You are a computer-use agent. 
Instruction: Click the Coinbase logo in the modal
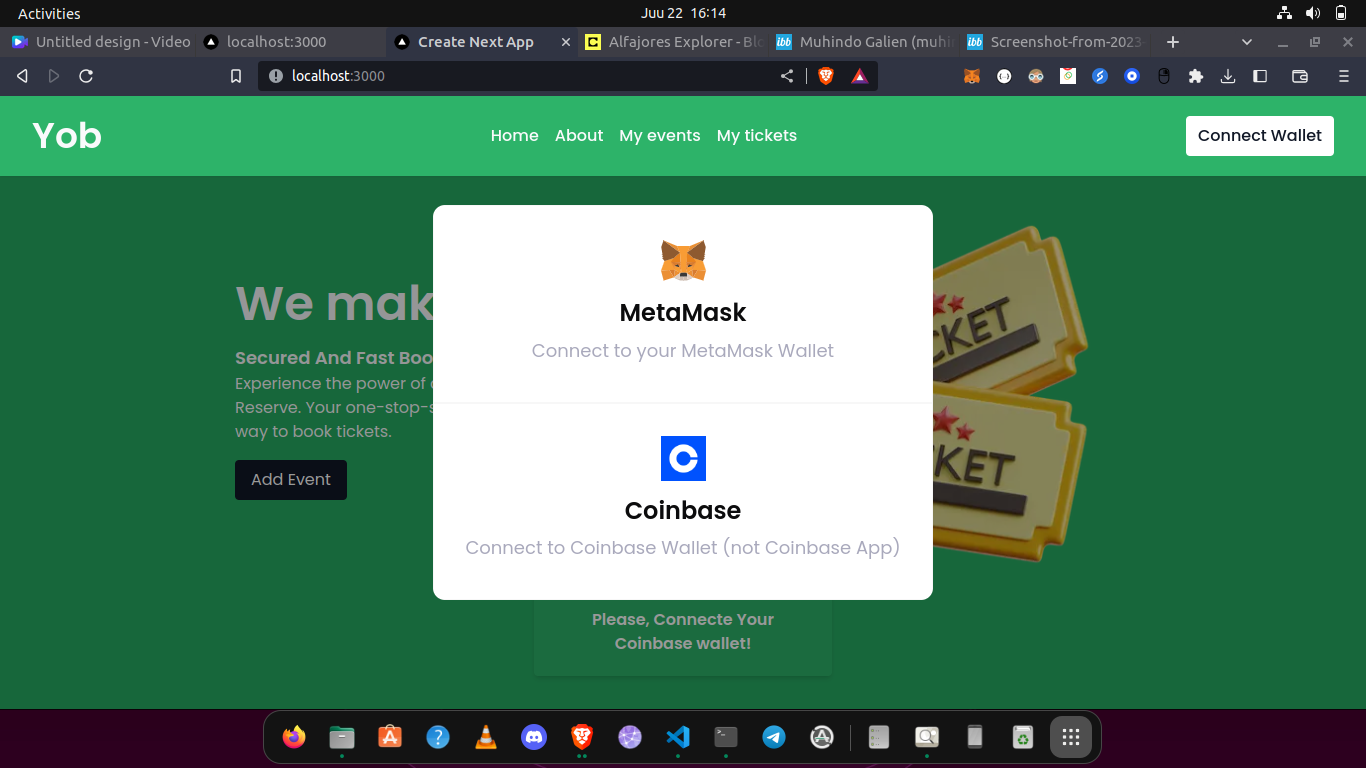coord(683,458)
